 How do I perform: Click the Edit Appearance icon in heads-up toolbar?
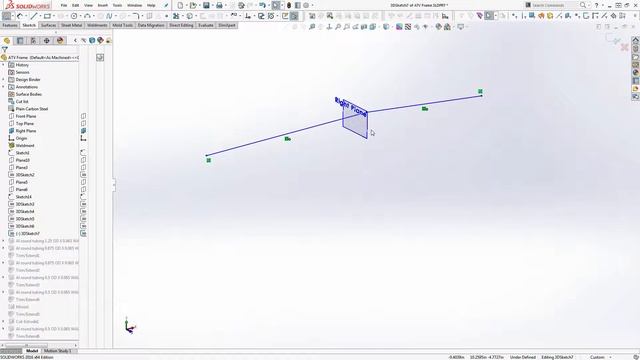click(439, 27)
